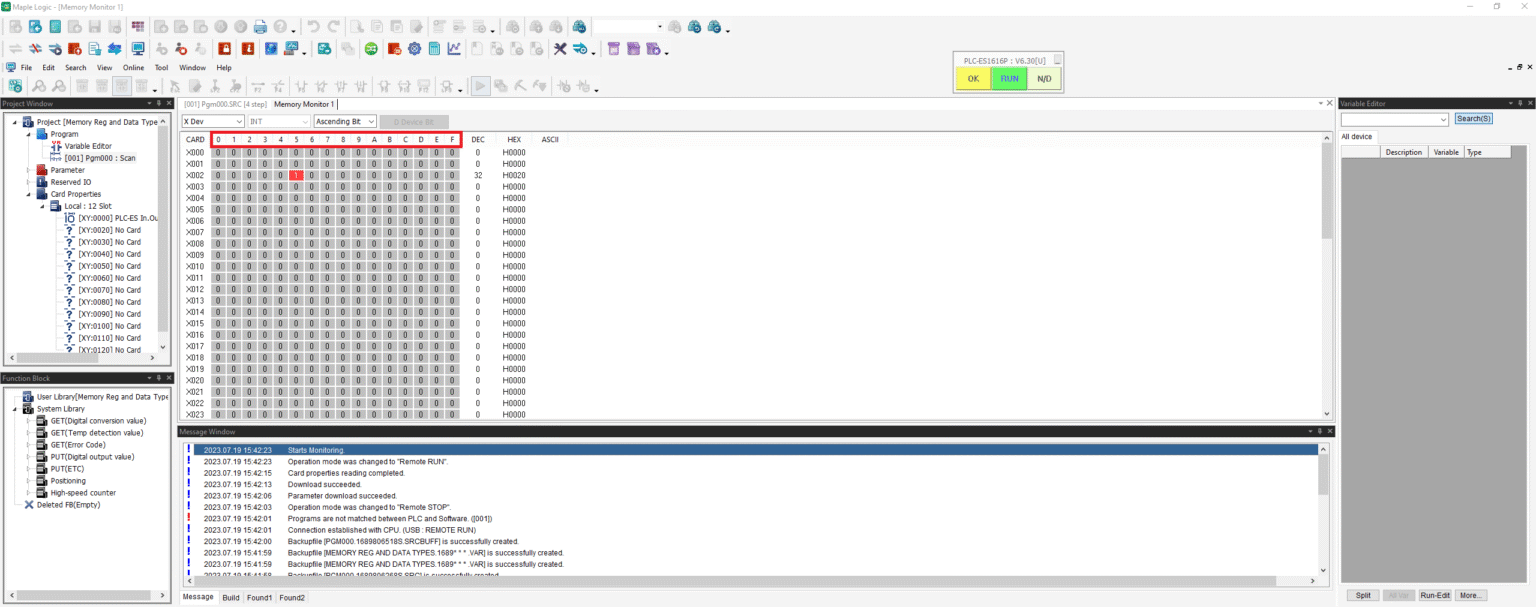Click the highlighted red cell in row X002
This screenshot has height=607, width=1536.
click(x=296, y=175)
